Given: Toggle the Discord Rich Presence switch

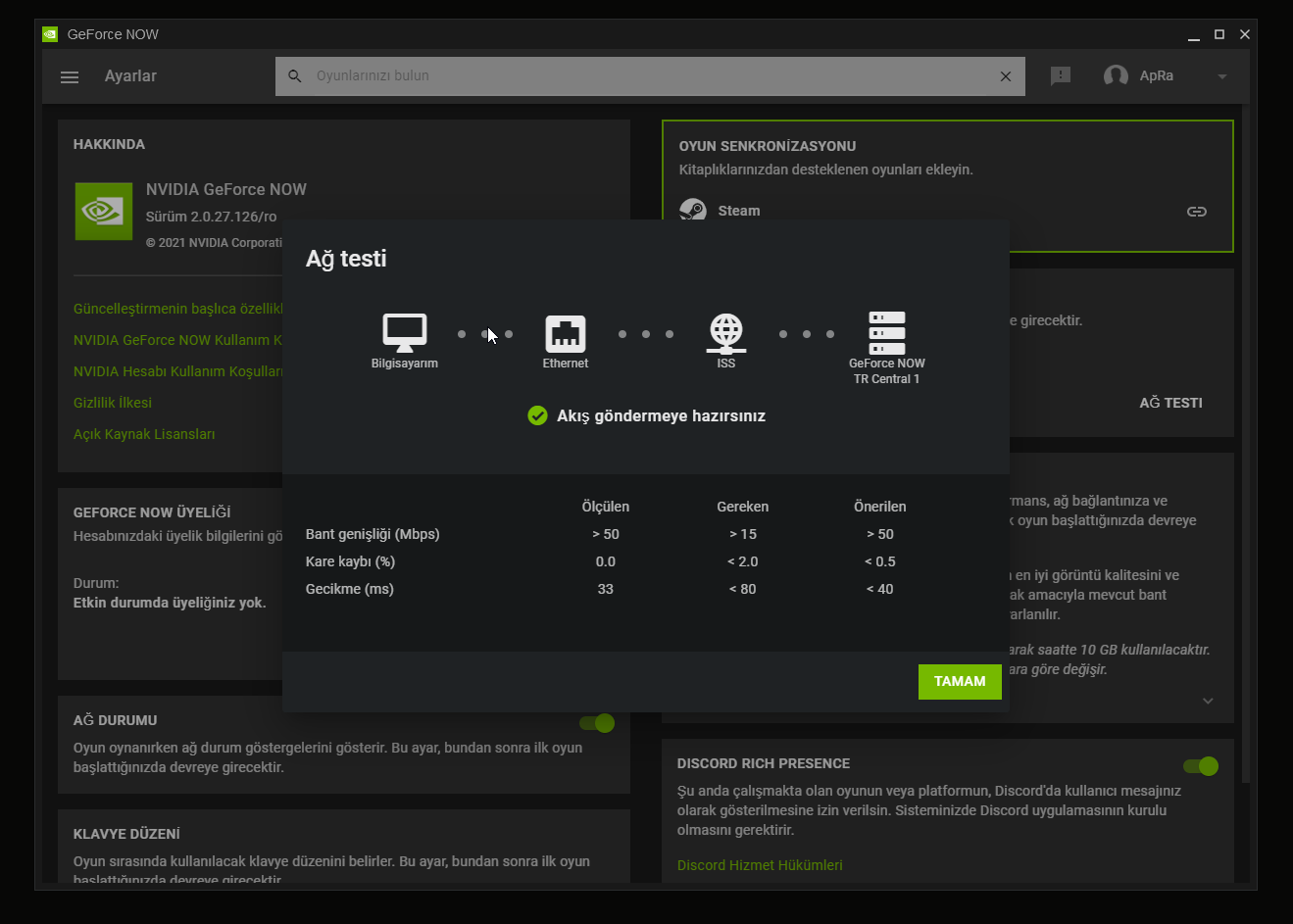Looking at the screenshot, I should tap(1201, 766).
